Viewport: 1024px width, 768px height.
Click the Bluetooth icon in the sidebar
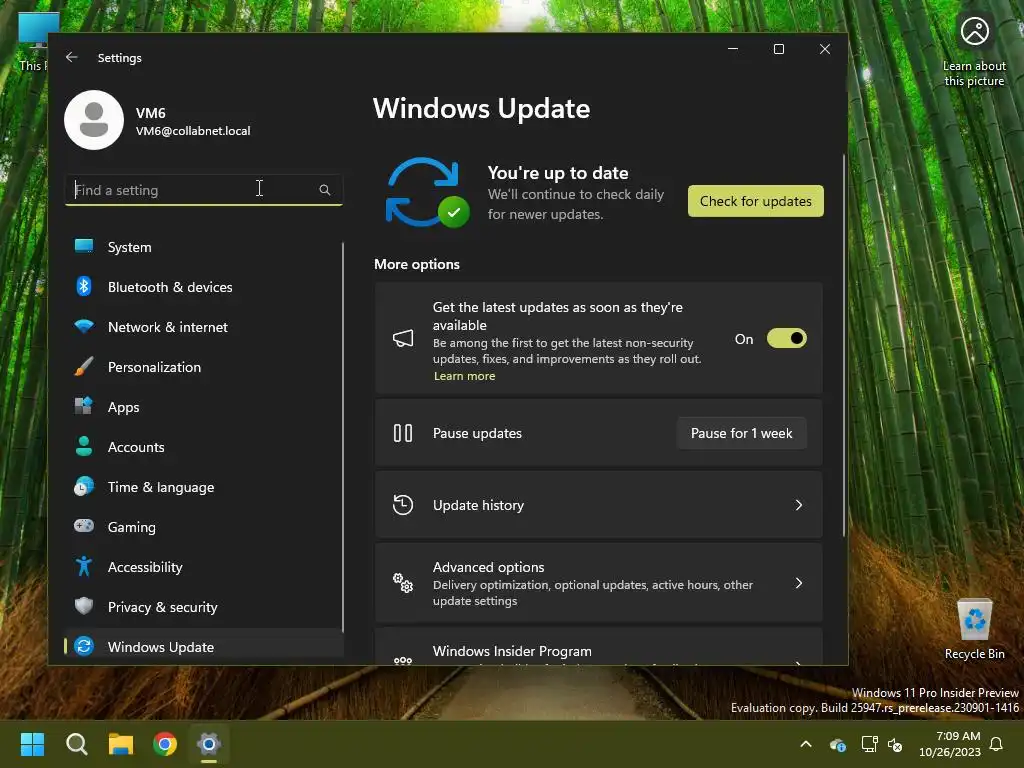[x=84, y=286]
